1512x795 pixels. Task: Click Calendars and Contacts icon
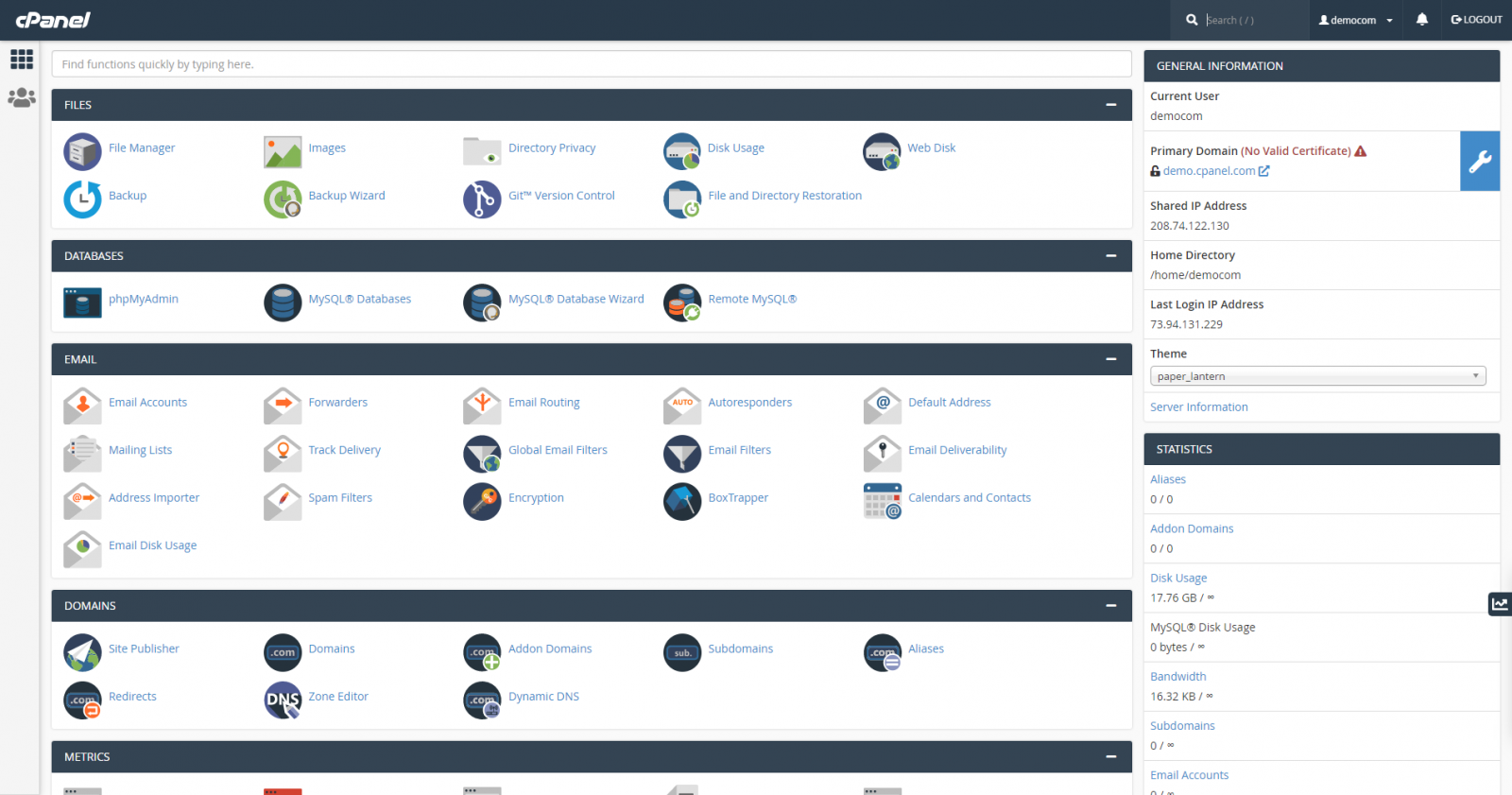[882, 501]
